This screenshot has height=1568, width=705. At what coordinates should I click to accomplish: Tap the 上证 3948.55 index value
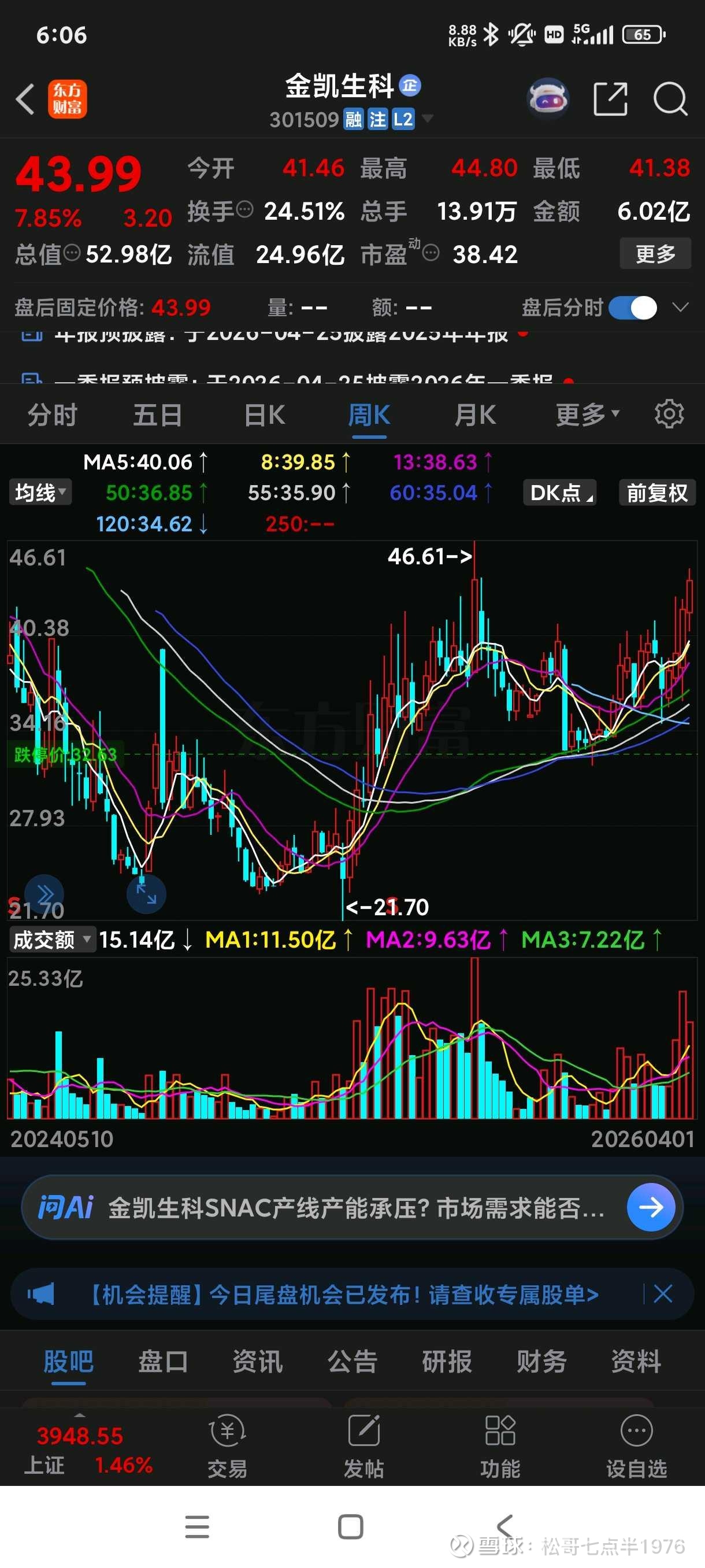[x=80, y=1436]
